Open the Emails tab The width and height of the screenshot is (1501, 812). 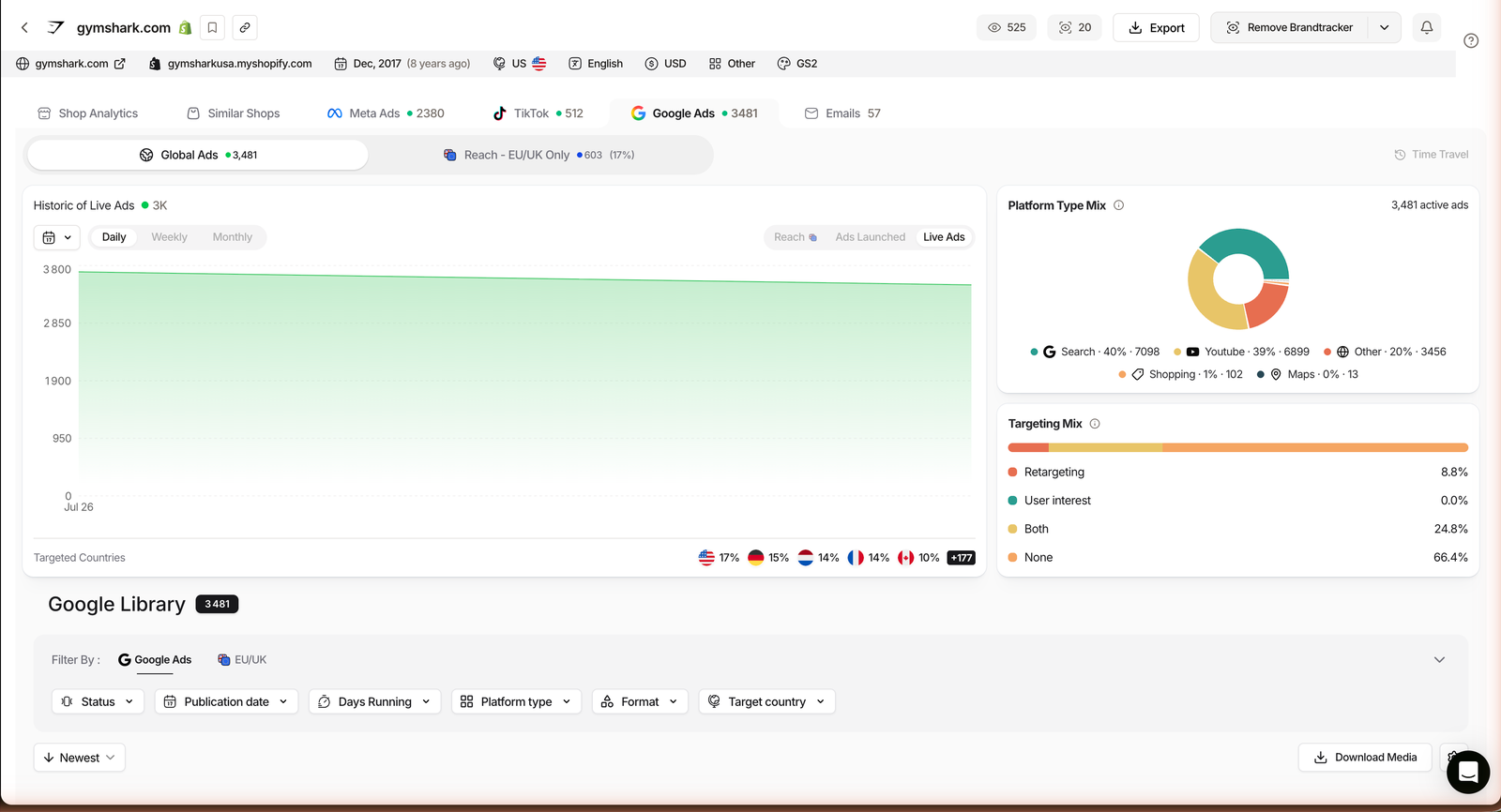click(842, 113)
